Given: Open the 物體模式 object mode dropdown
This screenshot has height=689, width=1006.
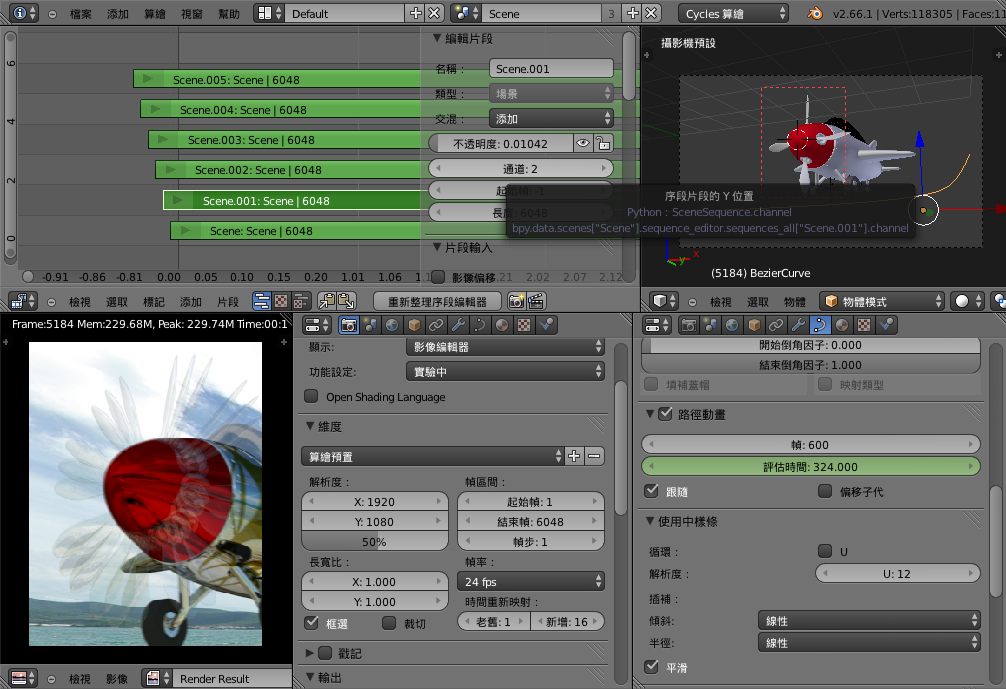Looking at the screenshot, I should pyautogui.click(x=882, y=301).
